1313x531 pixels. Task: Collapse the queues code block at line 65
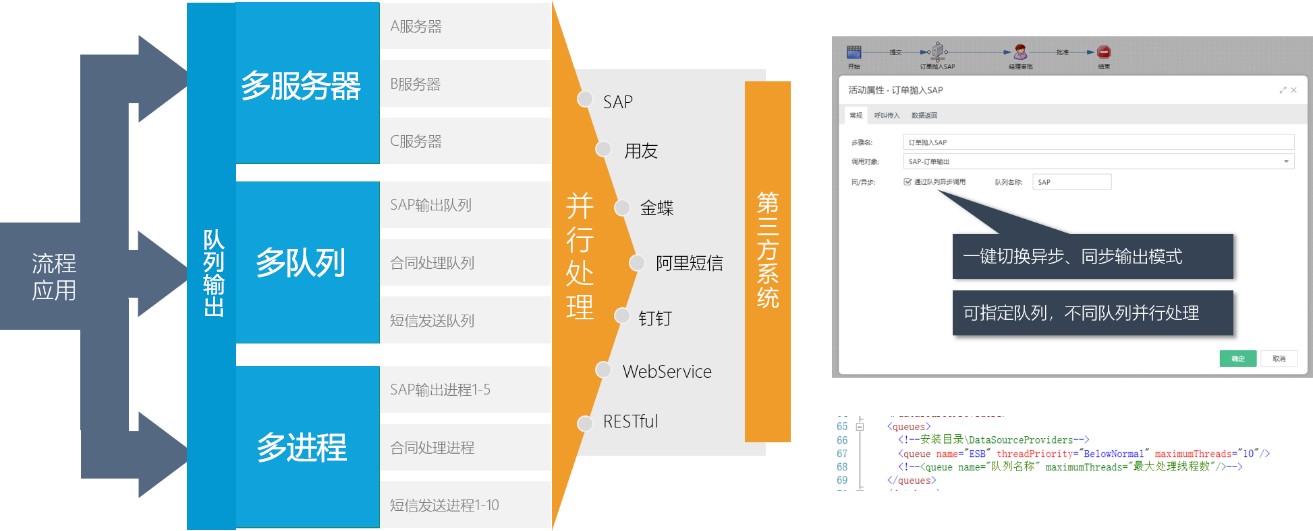point(859,425)
